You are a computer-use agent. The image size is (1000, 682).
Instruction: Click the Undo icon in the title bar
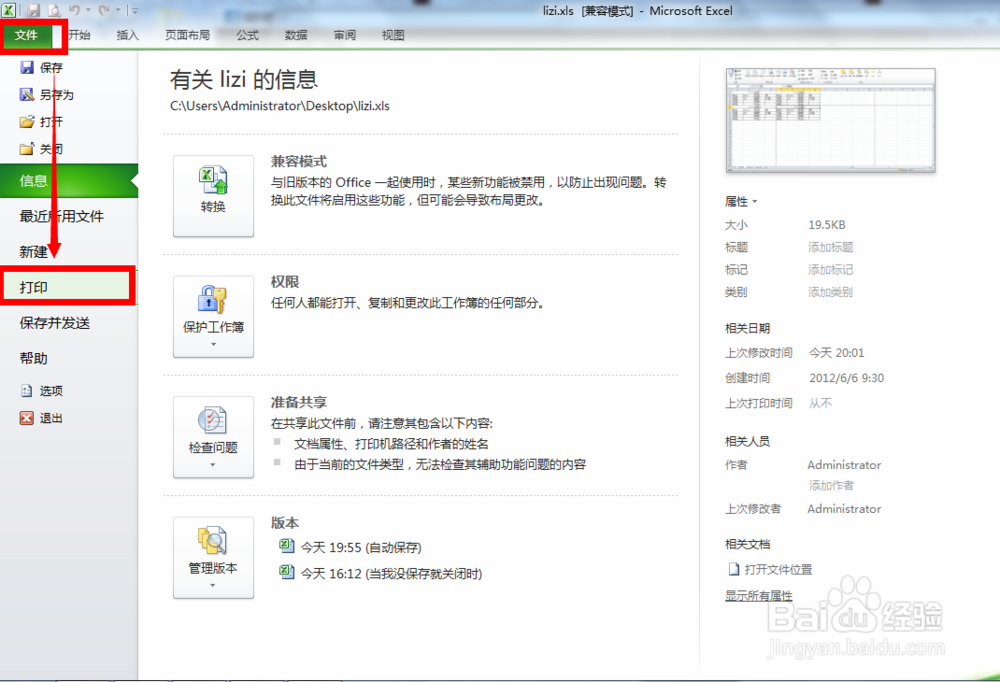tap(75, 9)
